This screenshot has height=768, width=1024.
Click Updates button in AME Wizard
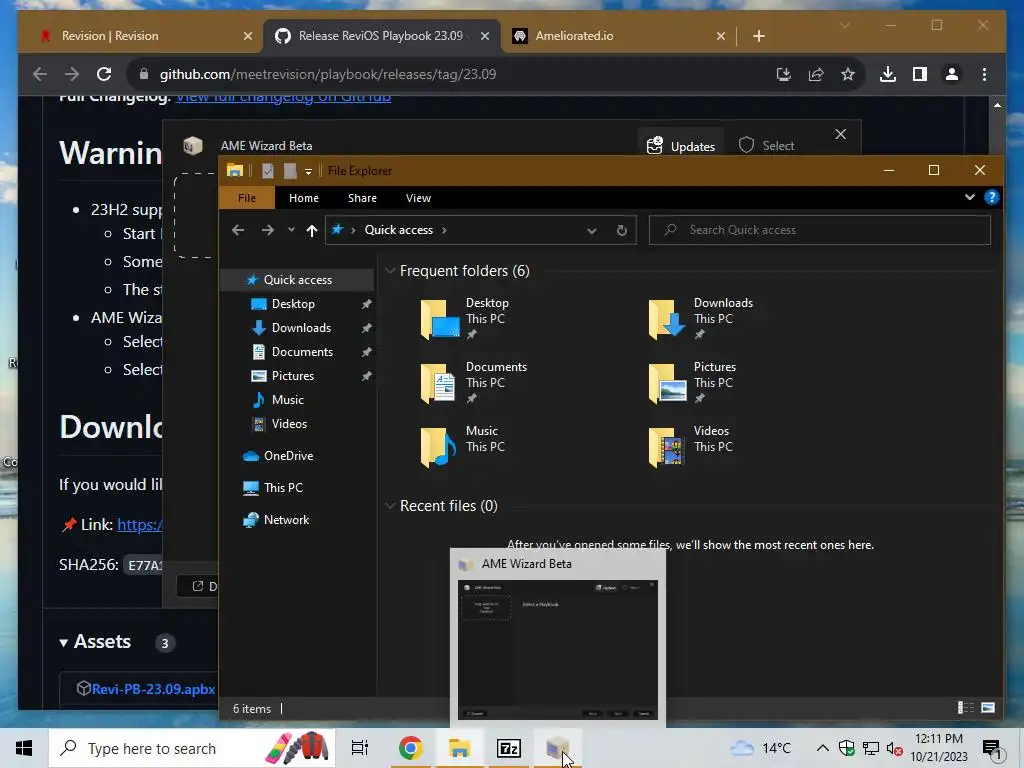click(681, 146)
